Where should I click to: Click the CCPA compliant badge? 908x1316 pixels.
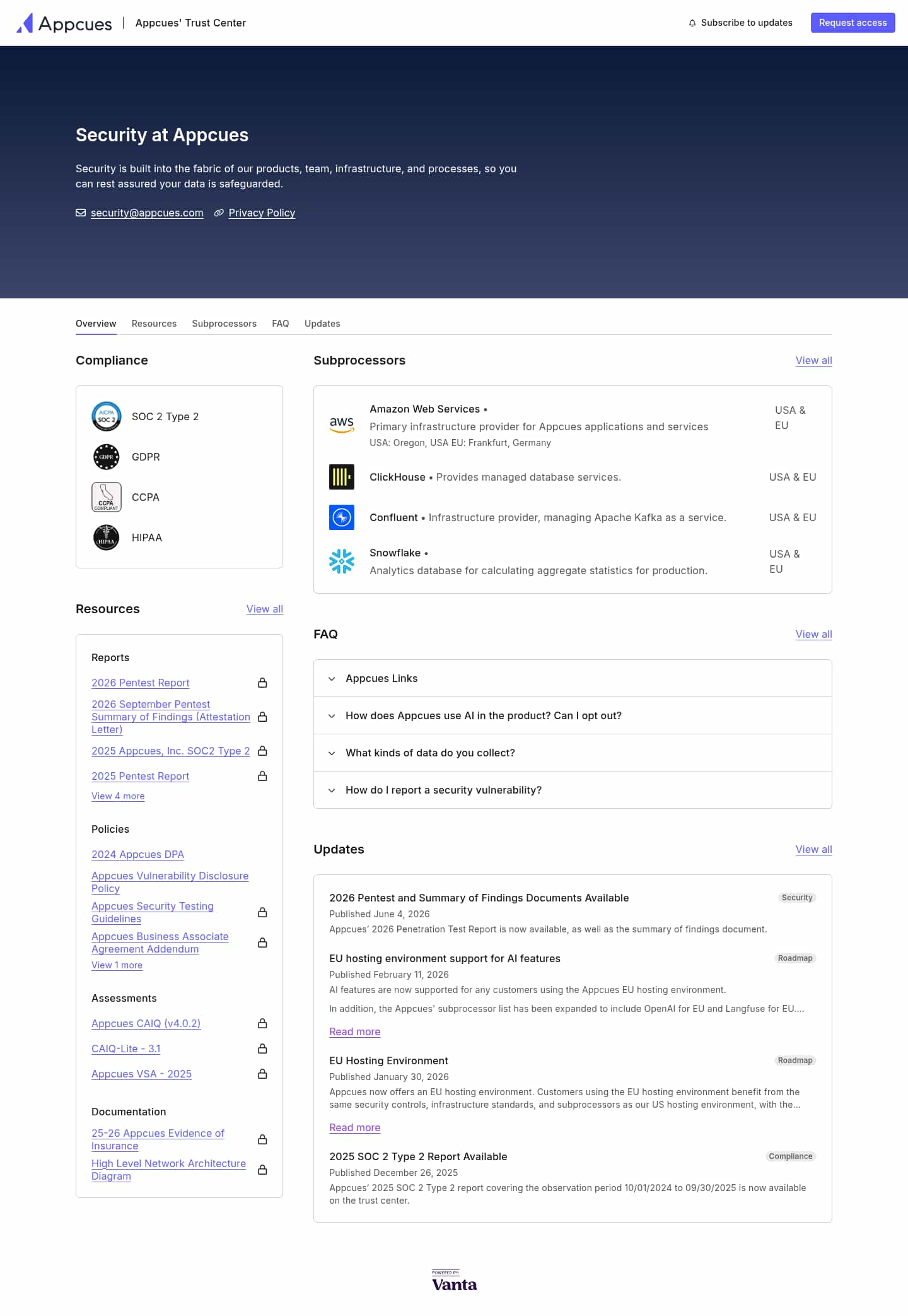pos(106,497)
